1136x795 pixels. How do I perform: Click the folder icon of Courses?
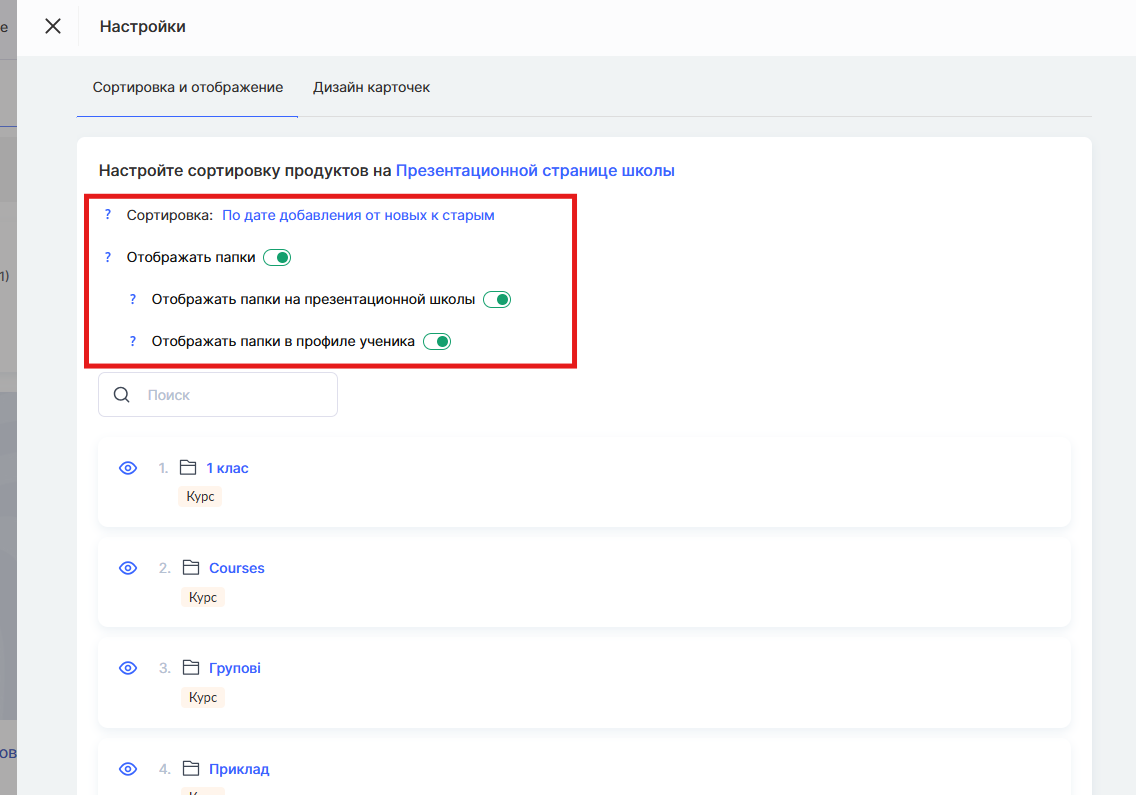pos(190,568)
